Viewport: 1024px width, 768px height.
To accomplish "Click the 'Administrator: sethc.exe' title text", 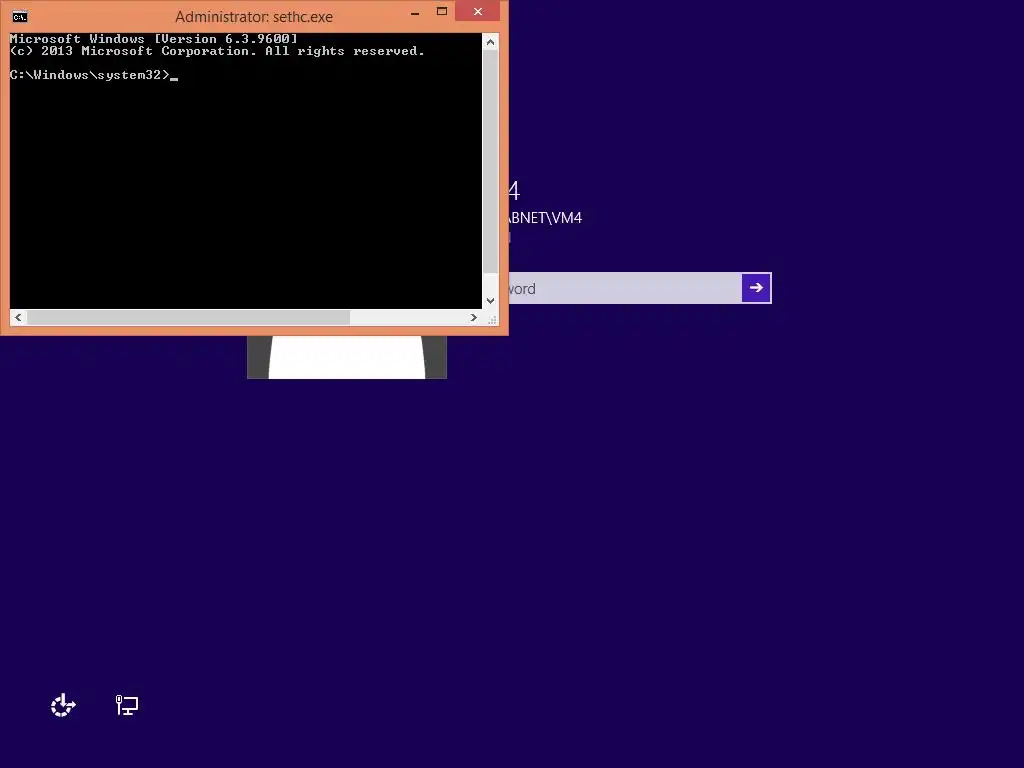I will [254, 16].
